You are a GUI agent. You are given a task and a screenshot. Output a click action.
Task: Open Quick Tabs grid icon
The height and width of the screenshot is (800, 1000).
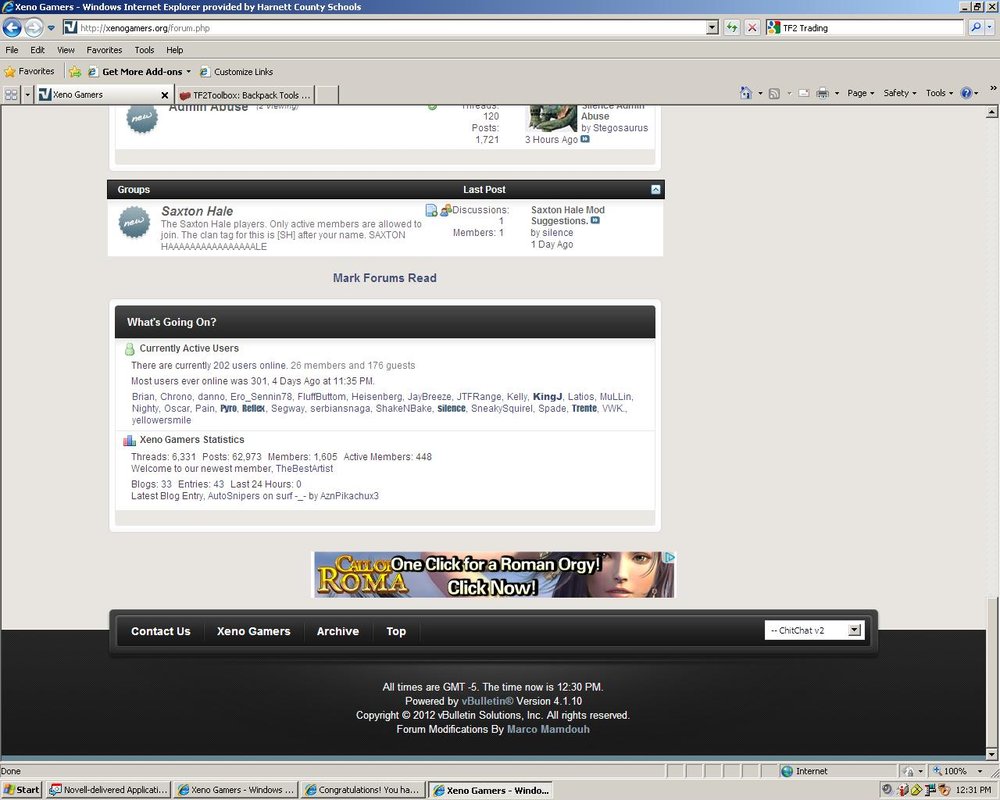click(11, 94)
